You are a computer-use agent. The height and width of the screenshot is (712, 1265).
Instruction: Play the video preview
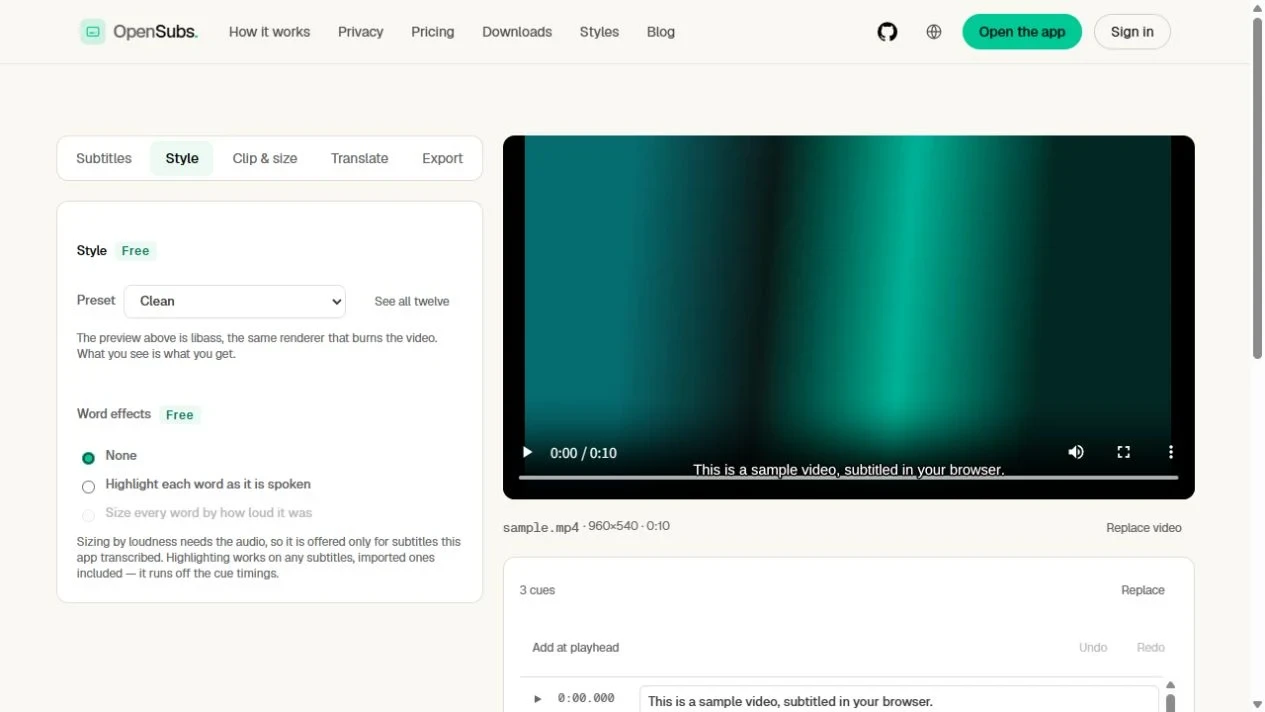(x=528, y=452)
